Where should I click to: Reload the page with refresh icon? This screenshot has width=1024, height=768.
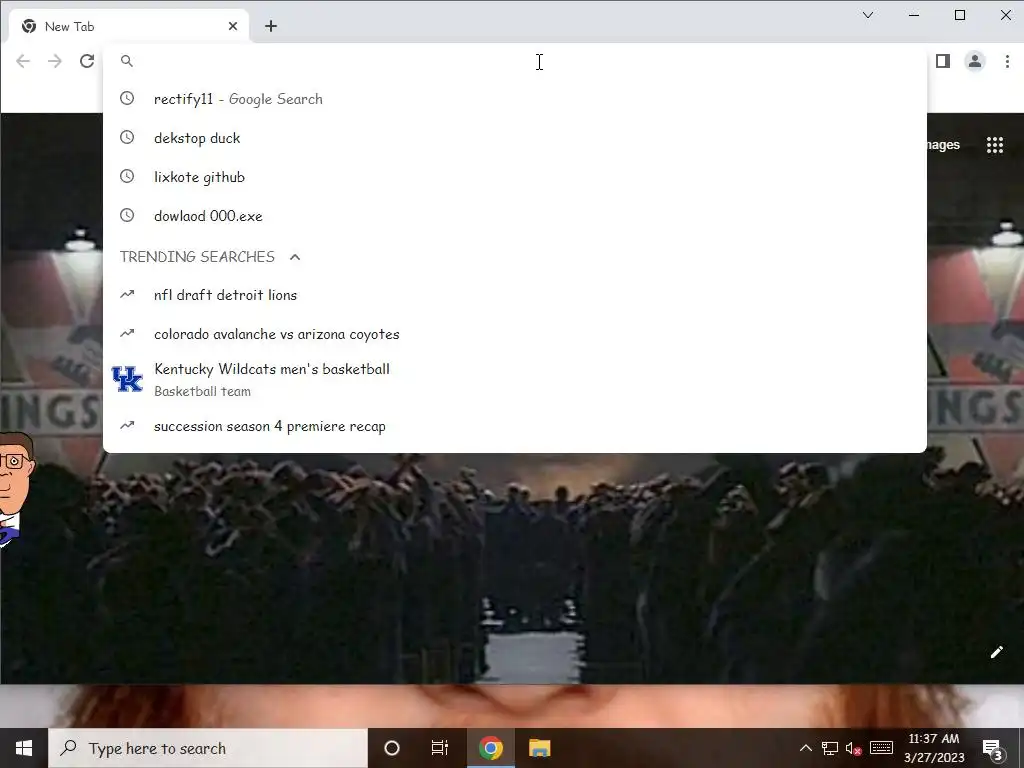pos(87,61)
